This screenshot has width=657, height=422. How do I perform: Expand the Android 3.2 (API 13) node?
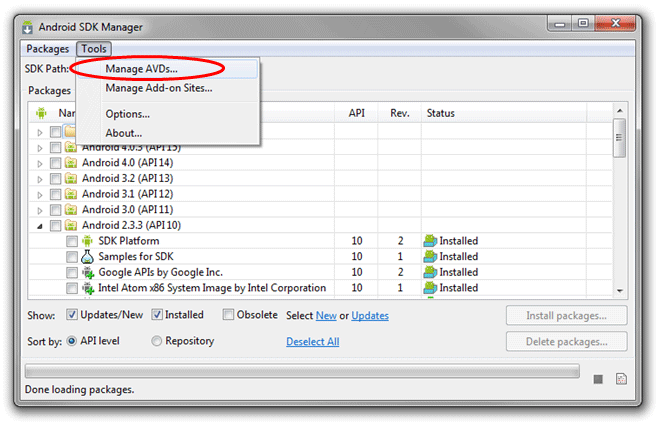coord(40,179)
